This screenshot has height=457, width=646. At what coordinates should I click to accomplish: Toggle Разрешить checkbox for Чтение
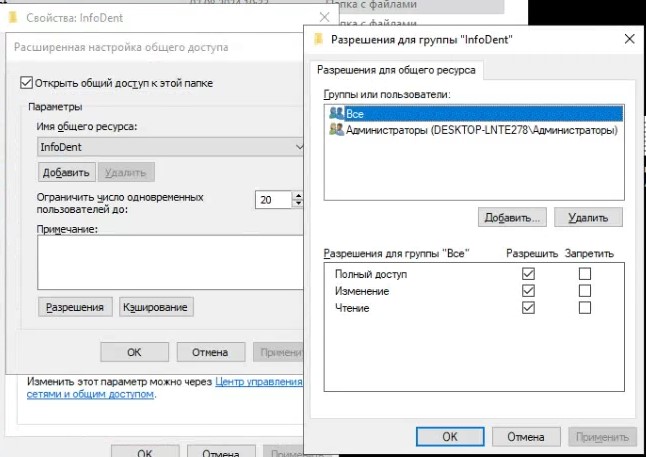click(528, 308)
